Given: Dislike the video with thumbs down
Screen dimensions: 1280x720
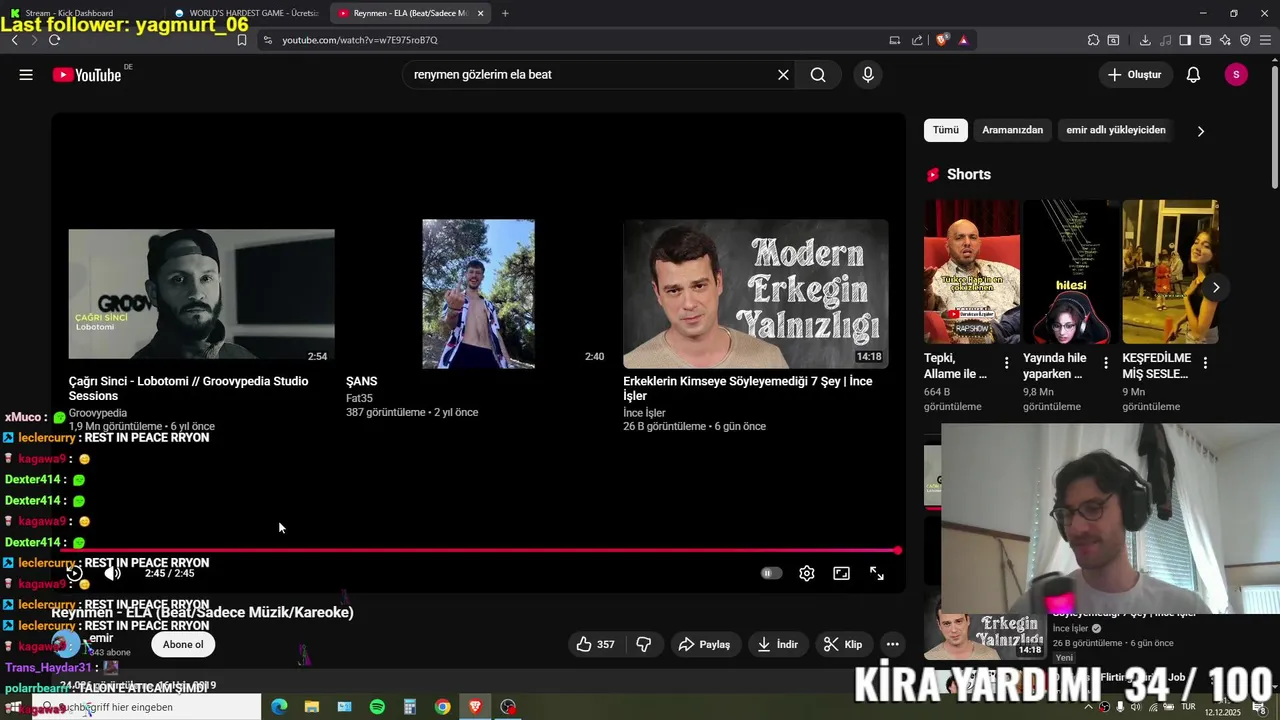Looking at the screenshot, I should (644, 644).
